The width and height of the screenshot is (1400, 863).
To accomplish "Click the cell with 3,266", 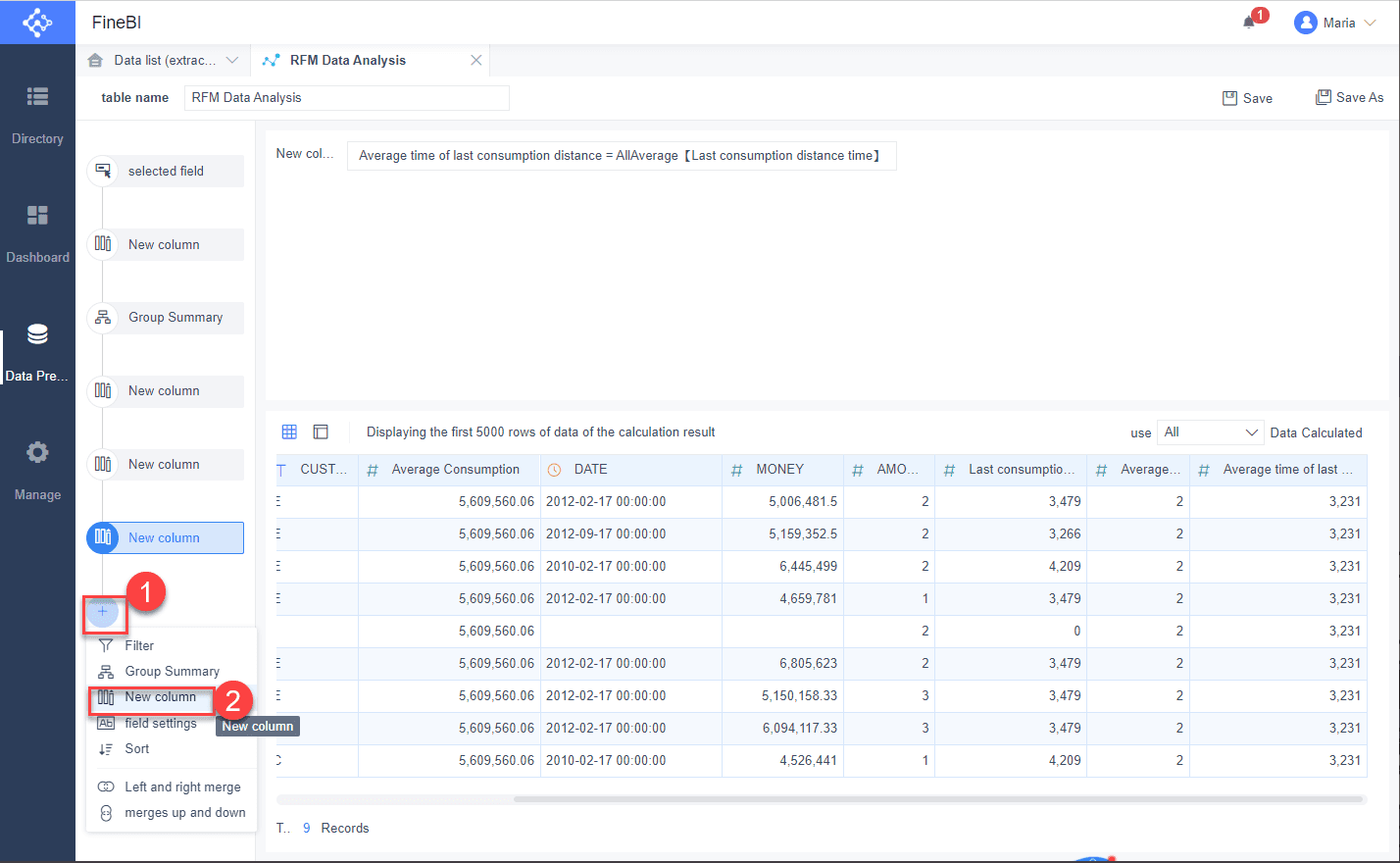I will coord(1011,533).
